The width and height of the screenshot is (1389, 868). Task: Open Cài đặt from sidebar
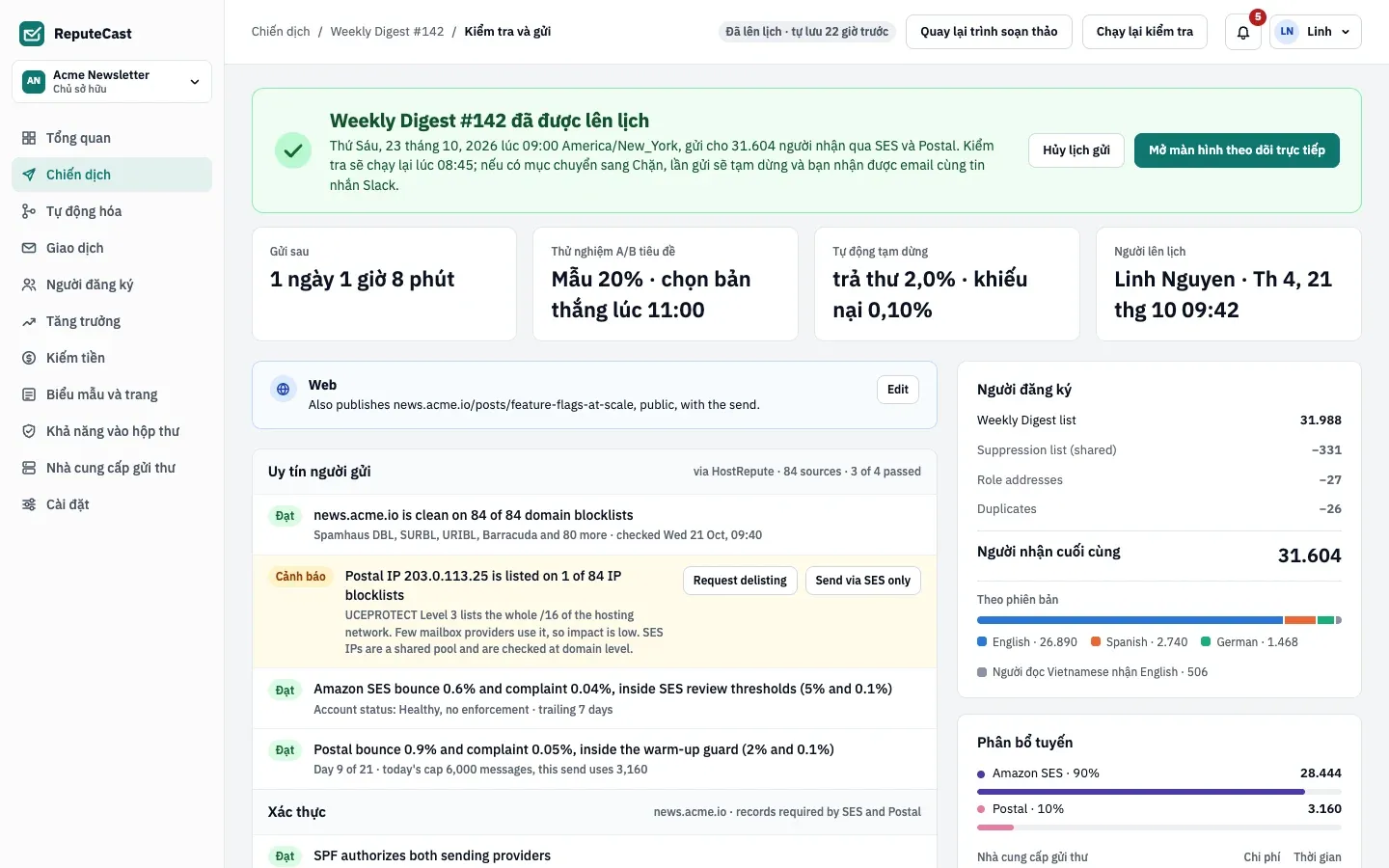(112, 504)
